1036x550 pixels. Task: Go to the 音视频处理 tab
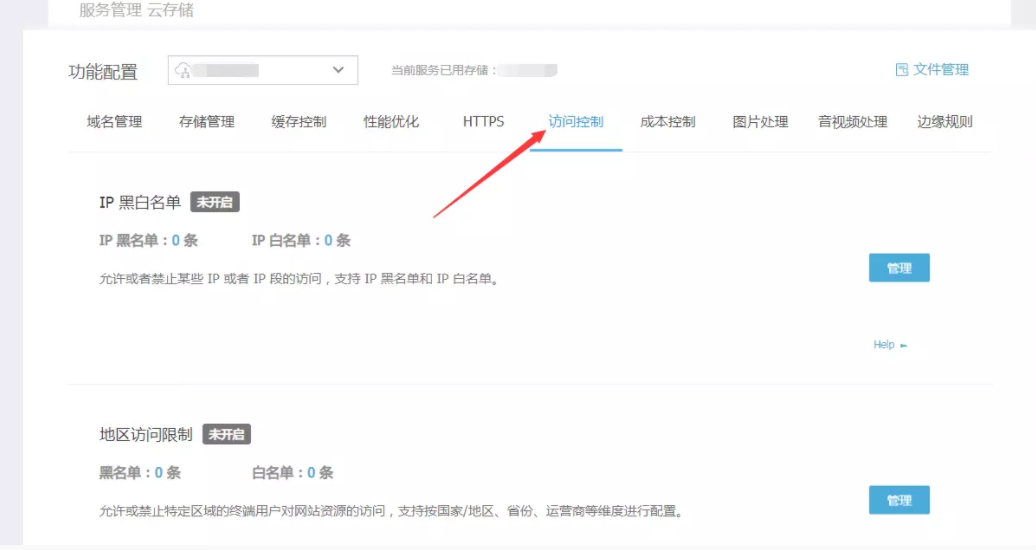(x=852, y=122)
